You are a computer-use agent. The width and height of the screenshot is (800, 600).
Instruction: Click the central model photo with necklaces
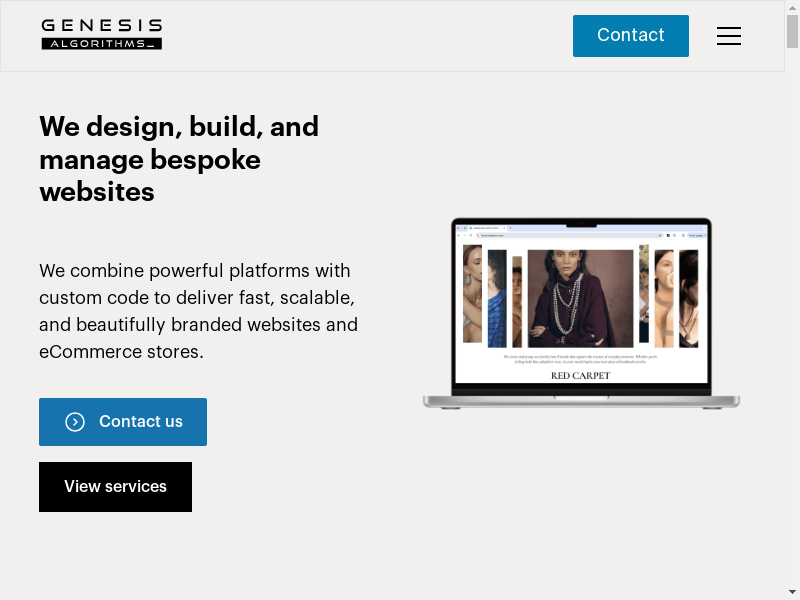pyautogui.click(x=580, y=298)
